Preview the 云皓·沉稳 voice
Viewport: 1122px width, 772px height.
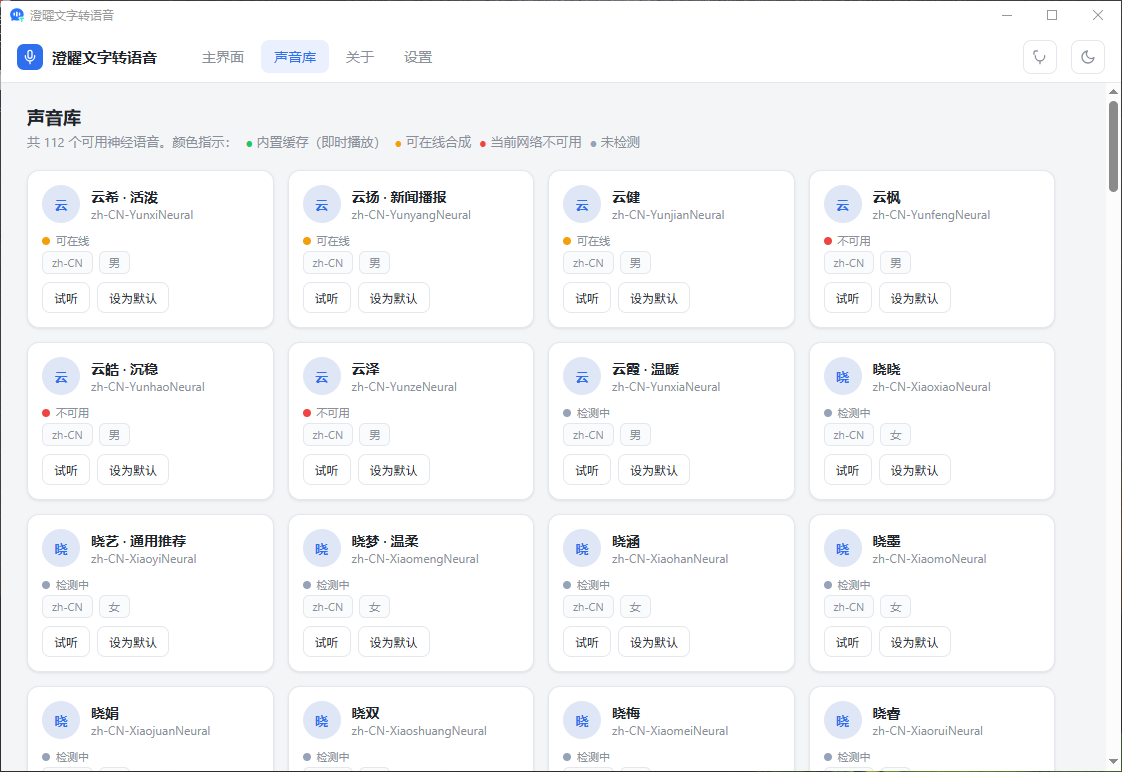[x=66, y=470]
